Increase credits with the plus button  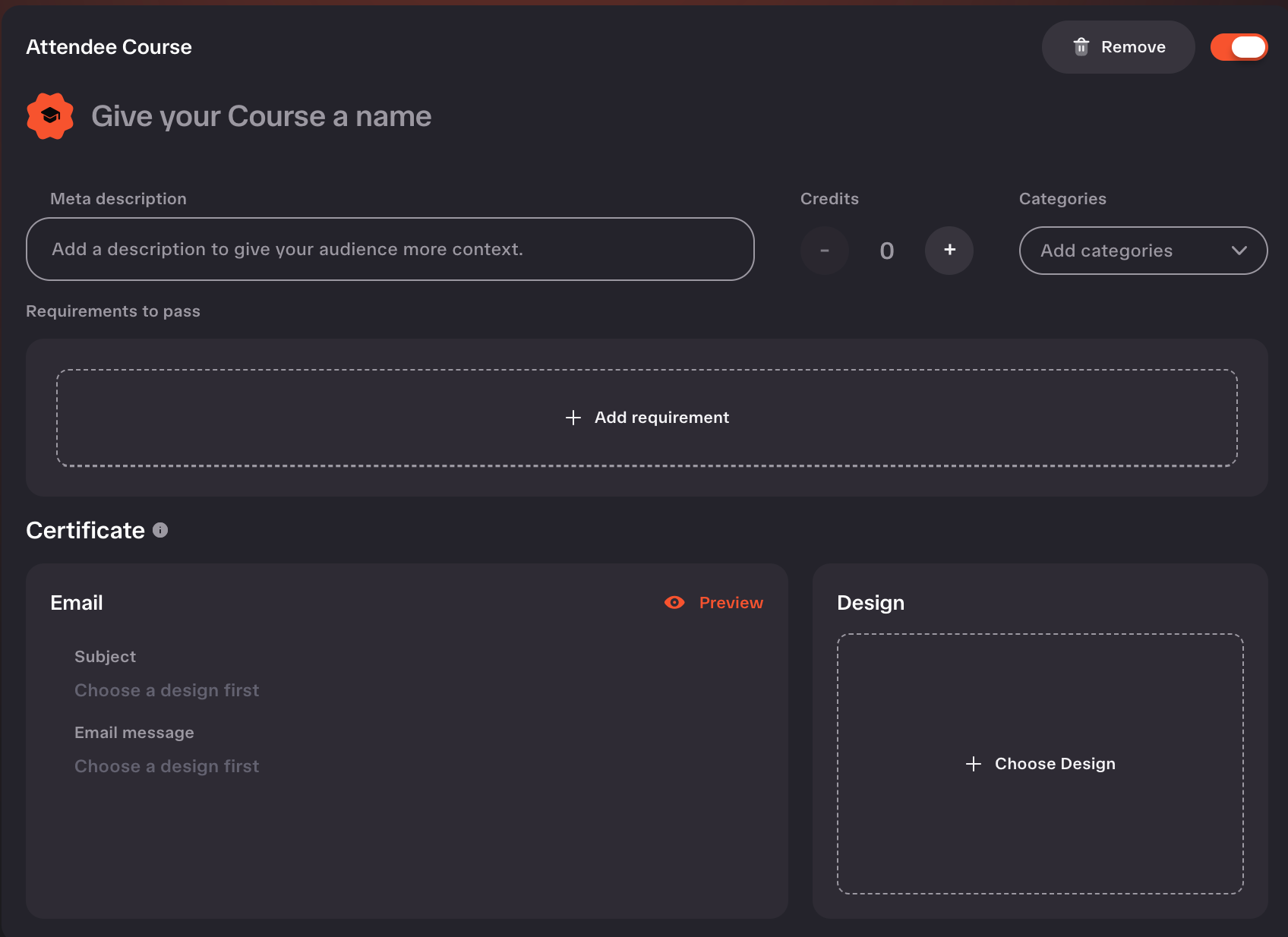pos(949,251)
